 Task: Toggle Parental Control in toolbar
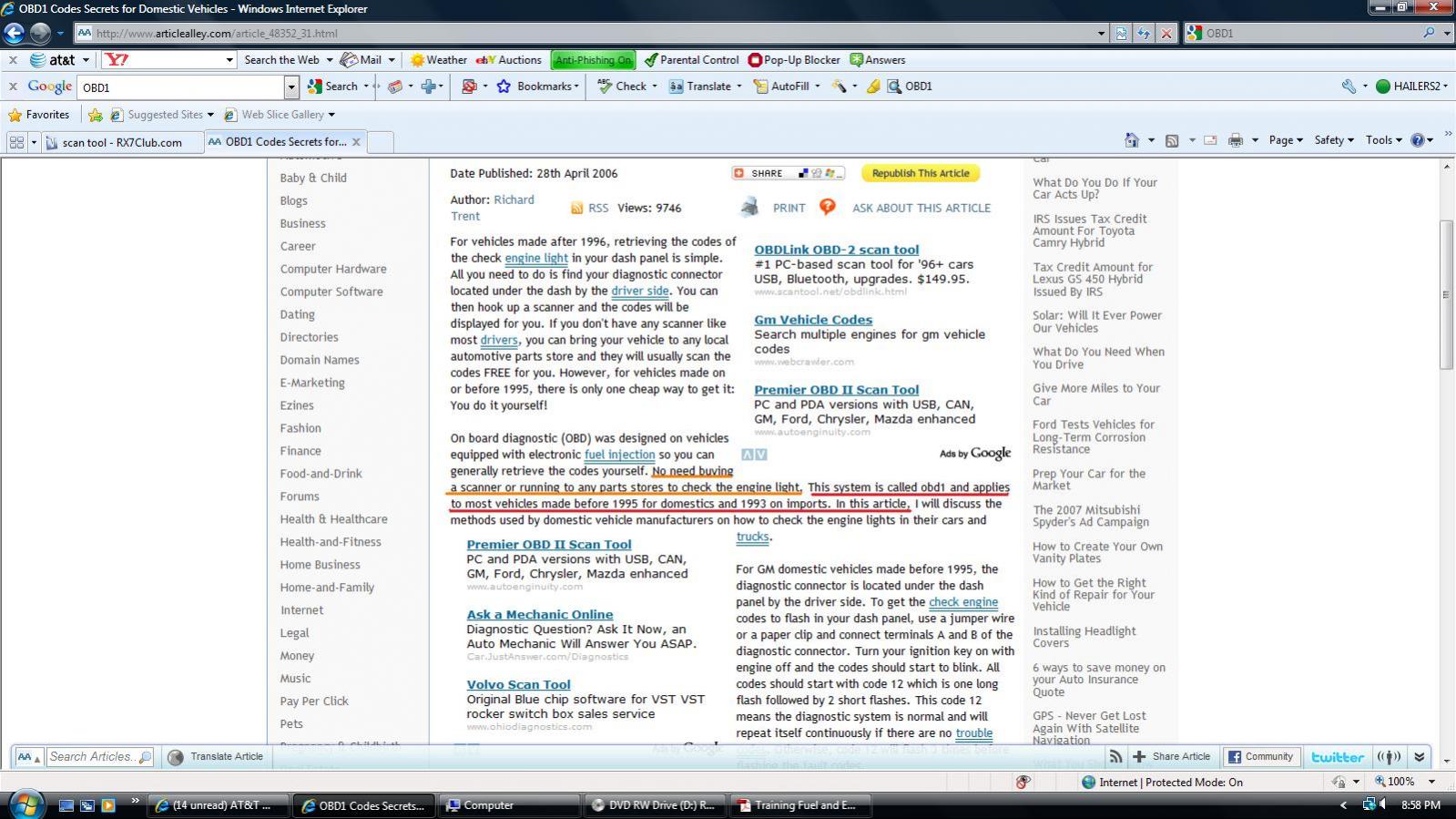pos(691,60)
